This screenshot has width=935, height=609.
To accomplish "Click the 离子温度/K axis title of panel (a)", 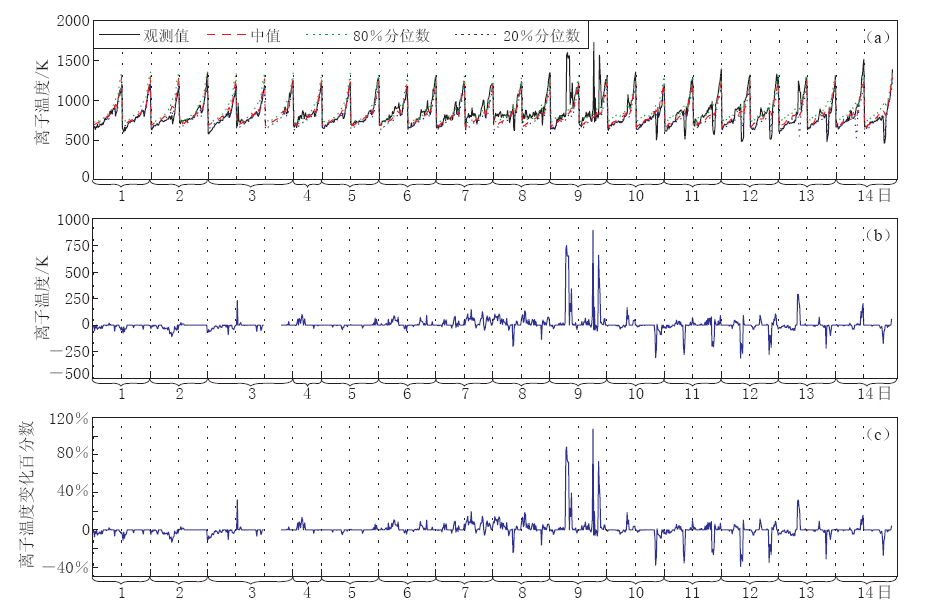I will click(42, 101).
